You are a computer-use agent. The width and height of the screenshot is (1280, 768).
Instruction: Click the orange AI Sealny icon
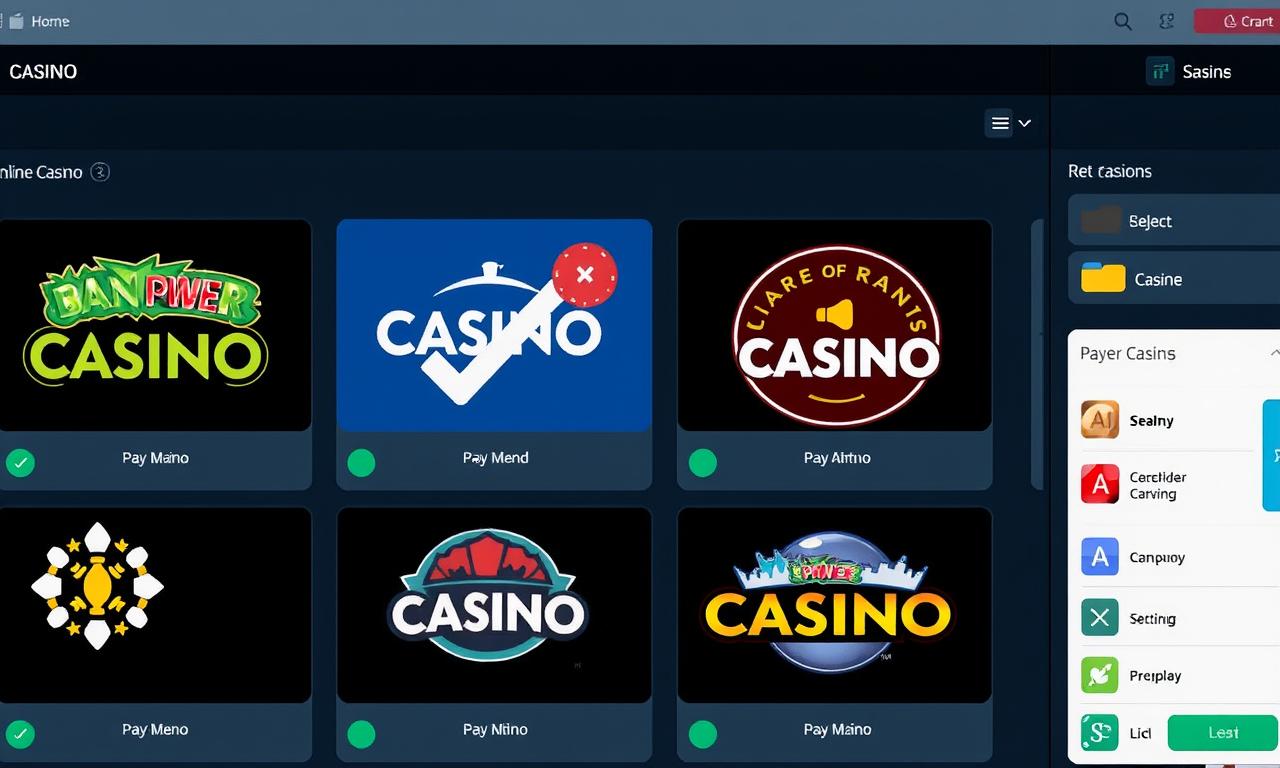pyautogui.click(x=1100, y=420)
